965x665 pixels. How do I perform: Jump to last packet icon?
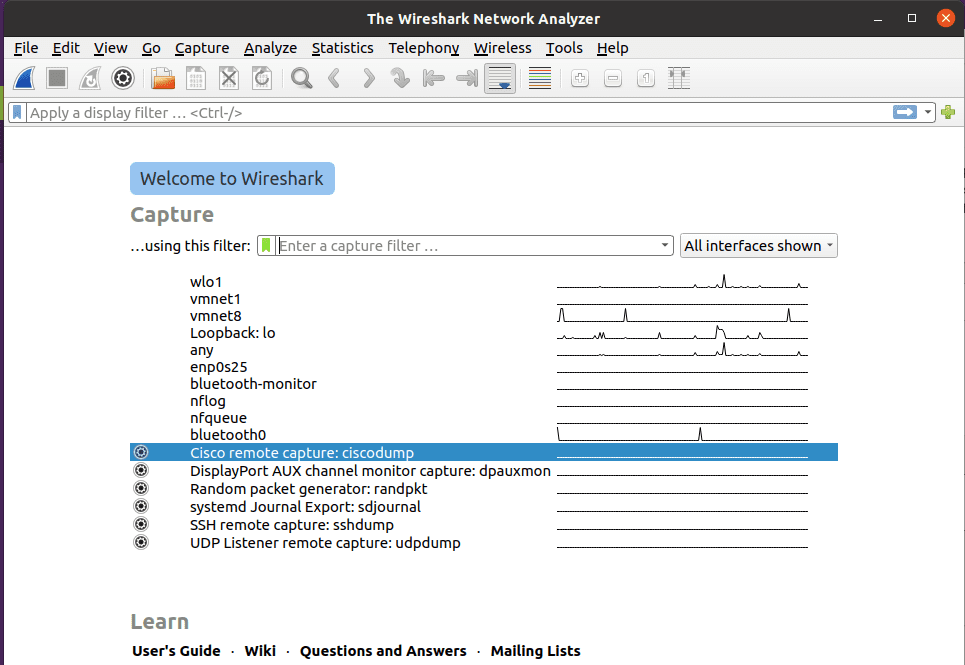pos(466,79)
